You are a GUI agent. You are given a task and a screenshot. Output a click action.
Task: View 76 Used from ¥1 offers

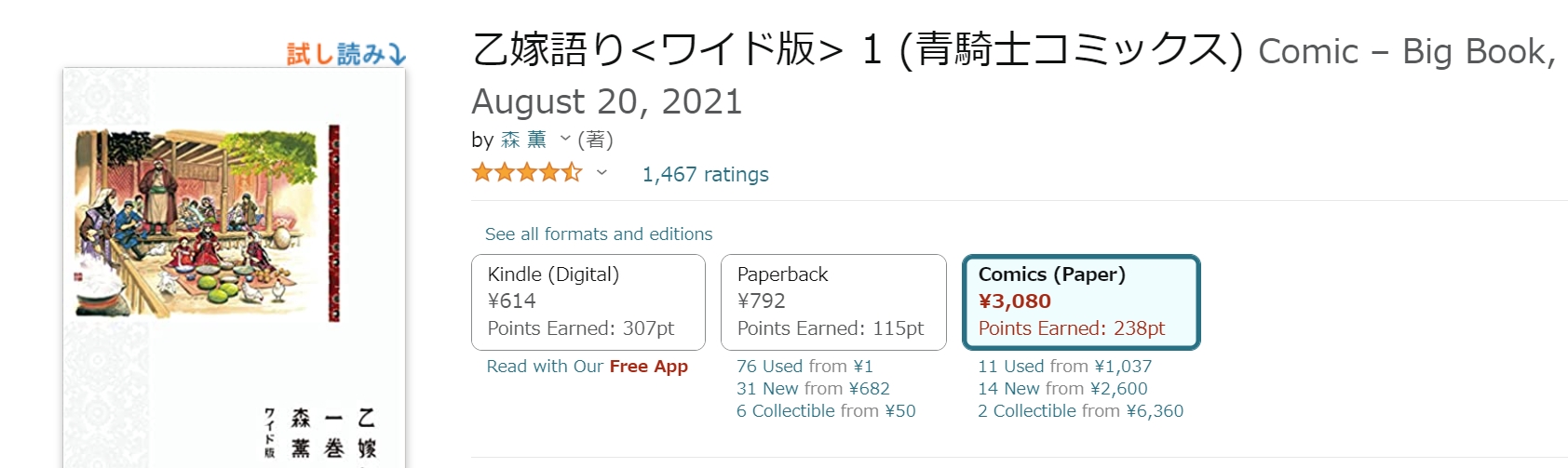[x=804, y=367]
